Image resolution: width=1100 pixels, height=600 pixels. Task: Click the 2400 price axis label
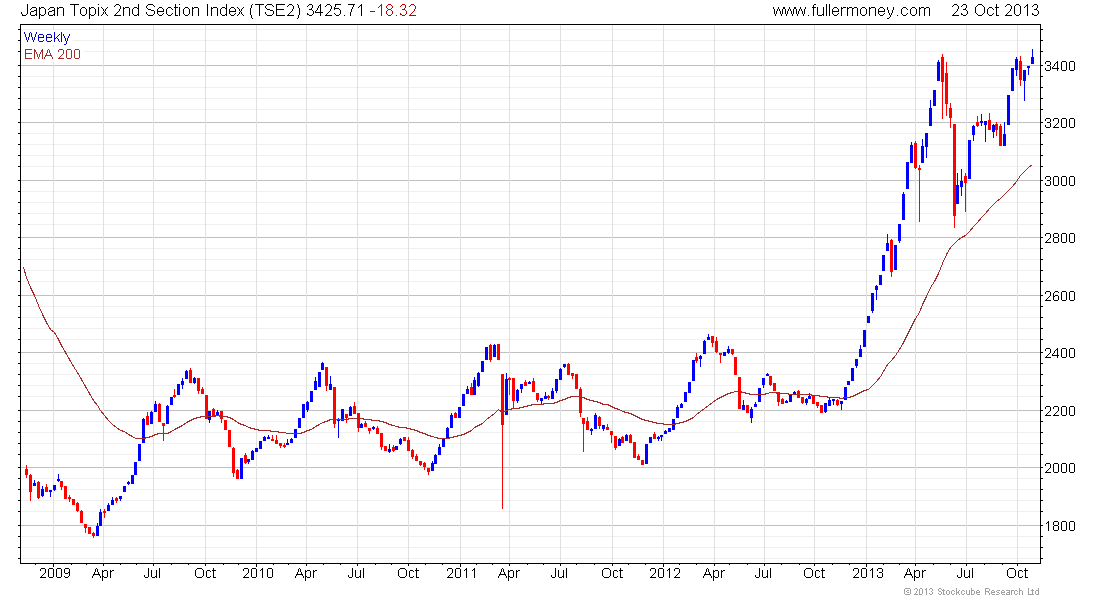point(1059,353)
